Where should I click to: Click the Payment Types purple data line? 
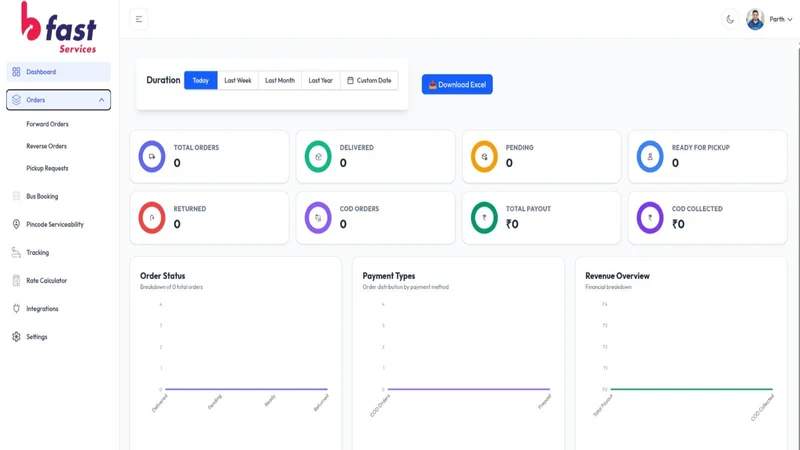point(469,389)
